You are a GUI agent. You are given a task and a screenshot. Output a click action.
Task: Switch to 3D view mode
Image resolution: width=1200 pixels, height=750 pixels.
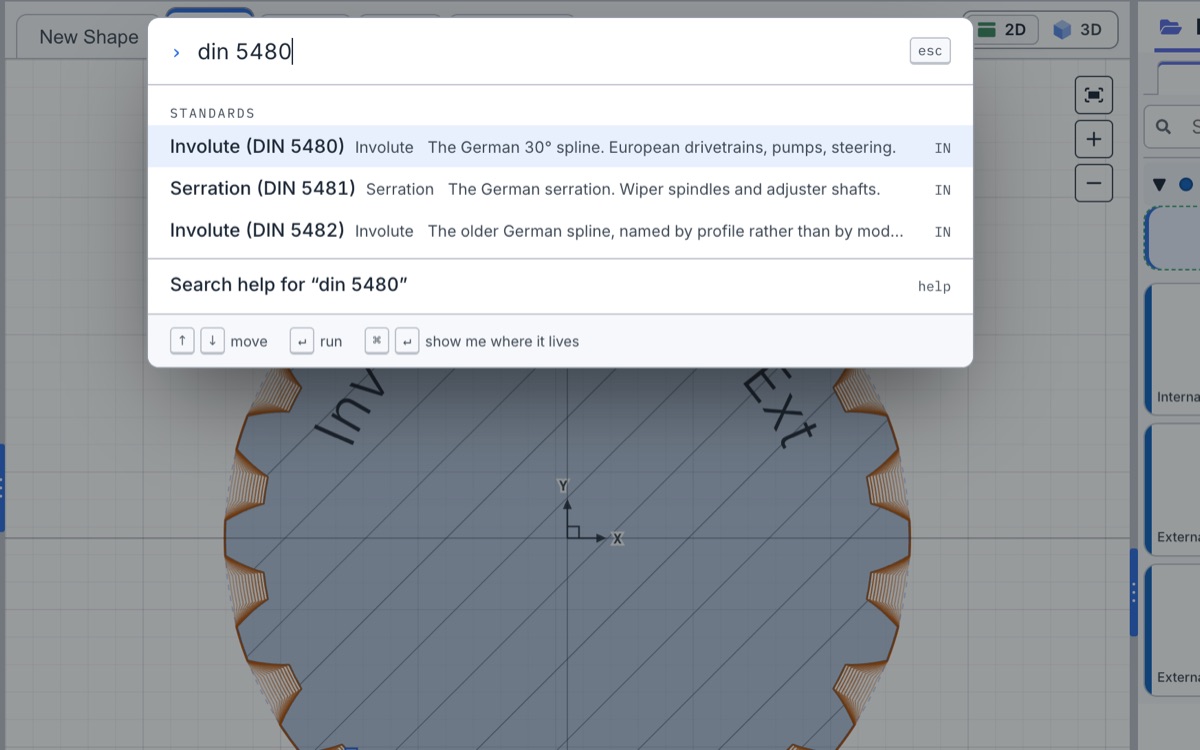click(1078, 30)
